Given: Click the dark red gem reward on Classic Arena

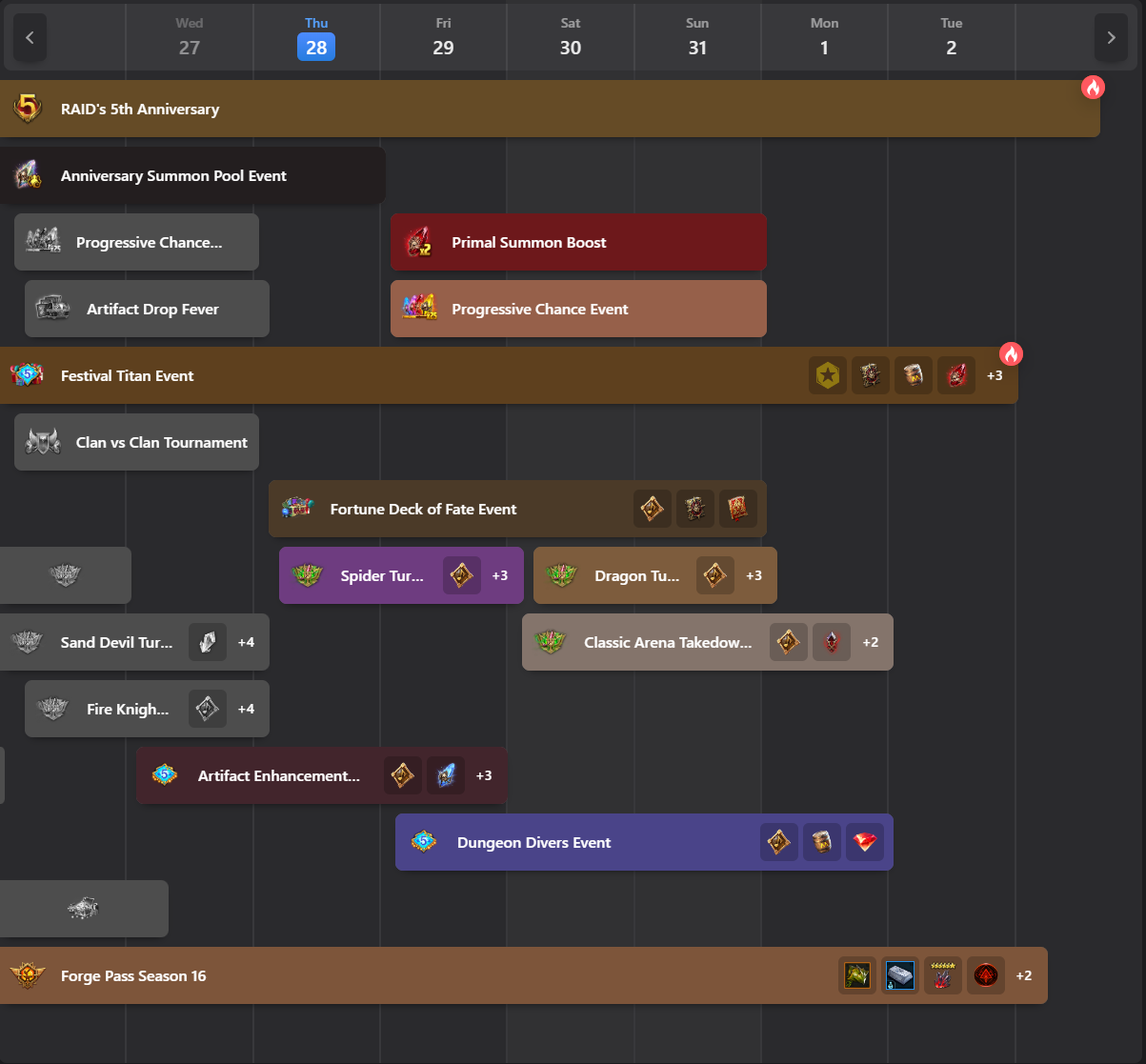Looking at the screenshot, I should 832,642.
